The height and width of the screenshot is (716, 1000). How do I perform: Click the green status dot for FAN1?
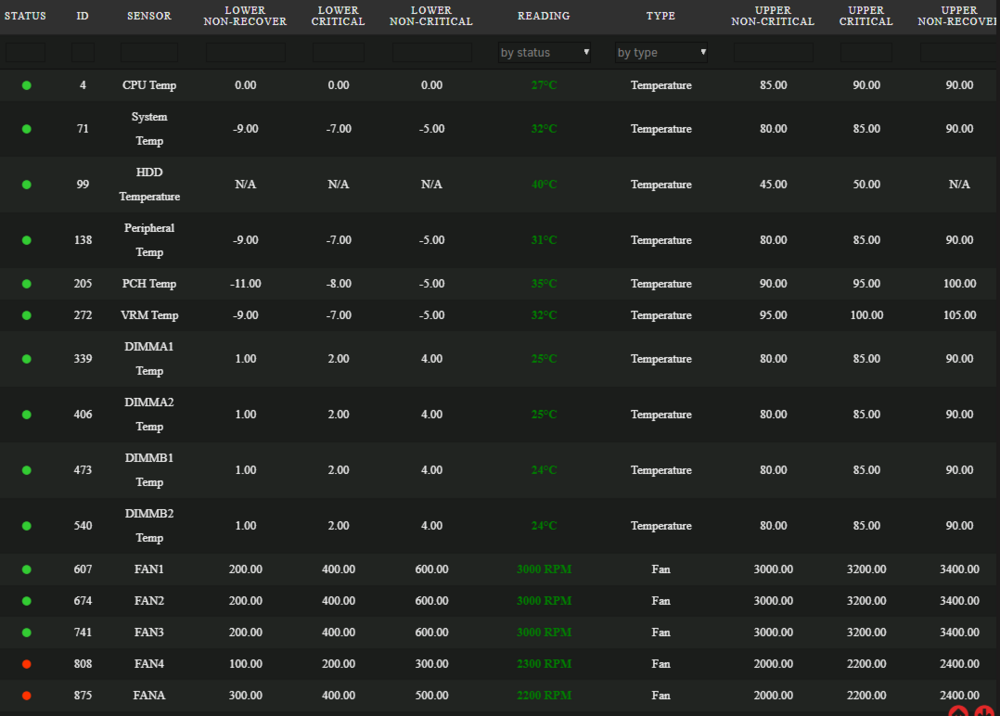(26, 569)
